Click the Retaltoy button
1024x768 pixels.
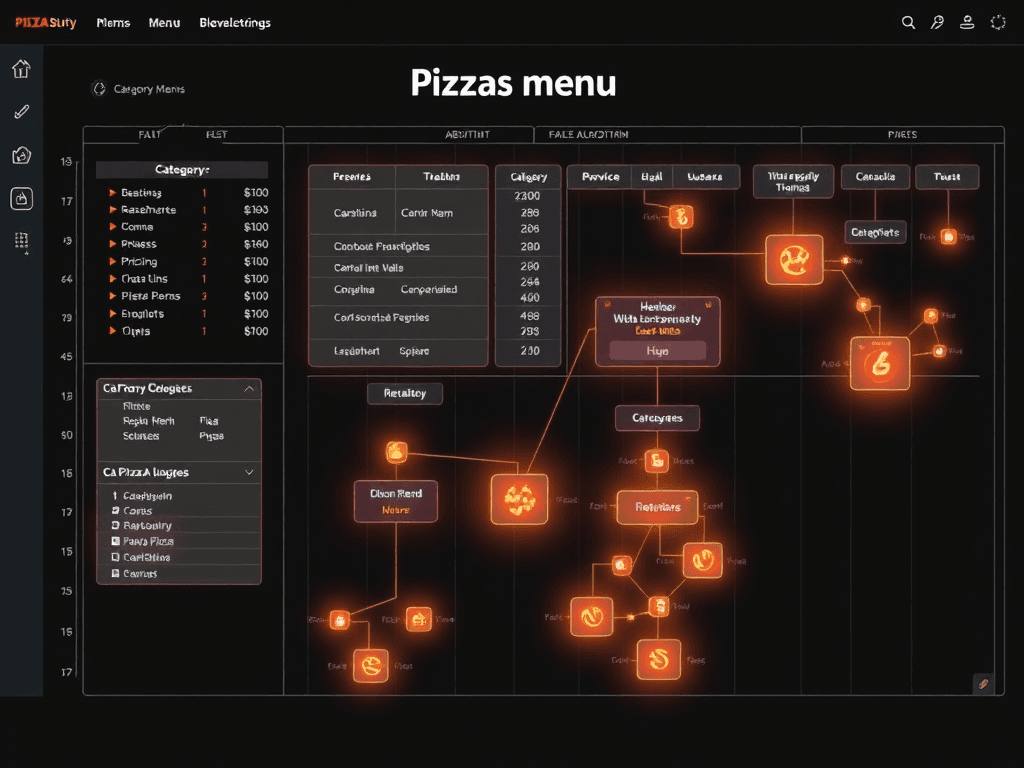pos(404,394)
